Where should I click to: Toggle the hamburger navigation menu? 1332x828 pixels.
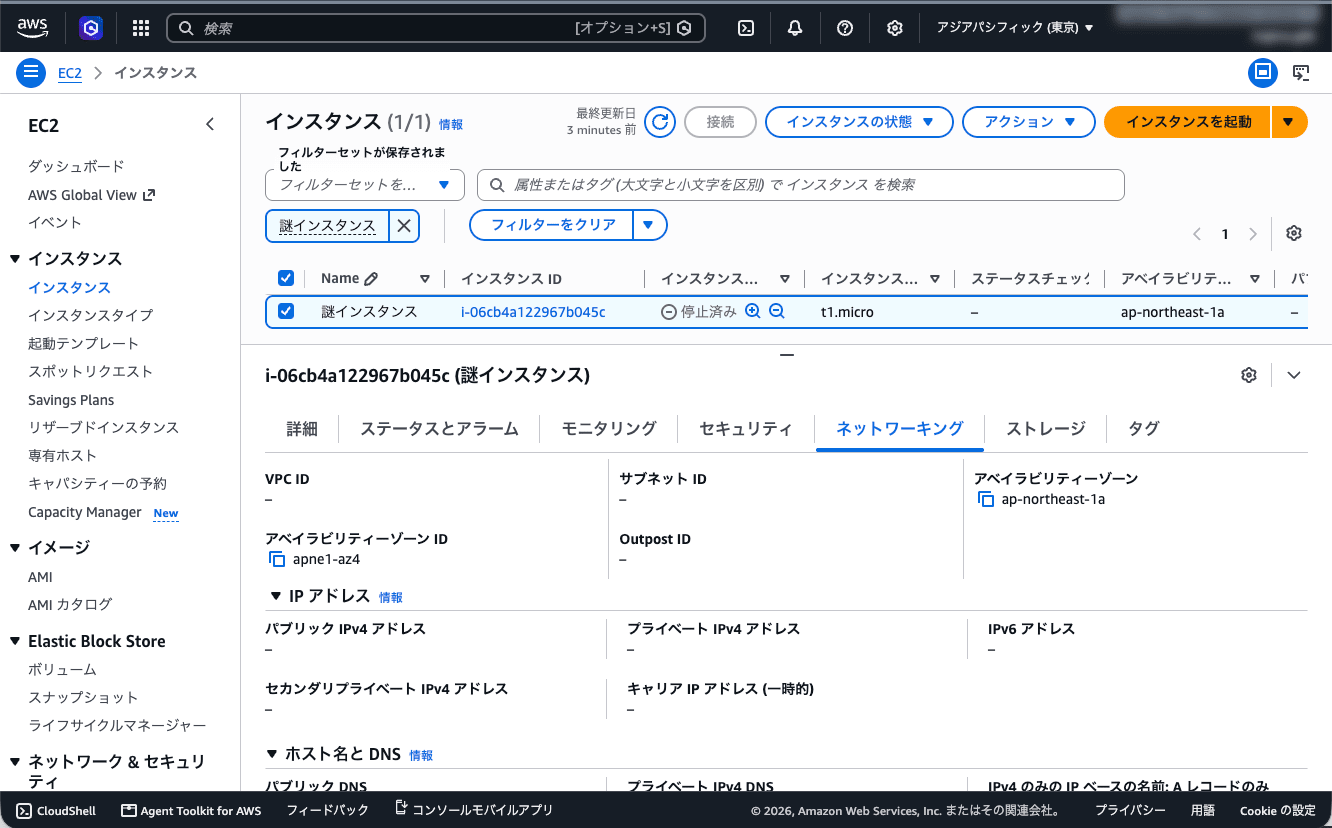pos(31,72)
